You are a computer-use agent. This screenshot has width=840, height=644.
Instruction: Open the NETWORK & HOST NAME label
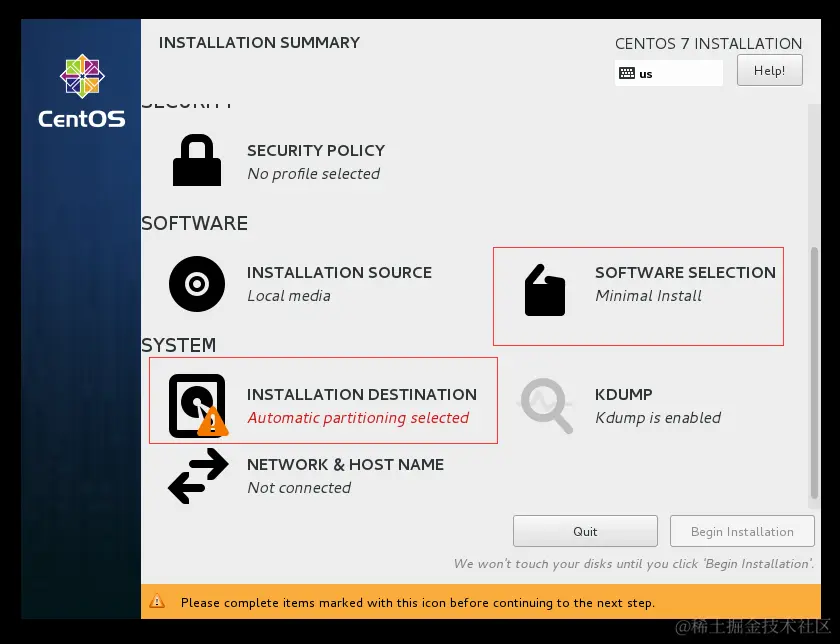point(346,465)
